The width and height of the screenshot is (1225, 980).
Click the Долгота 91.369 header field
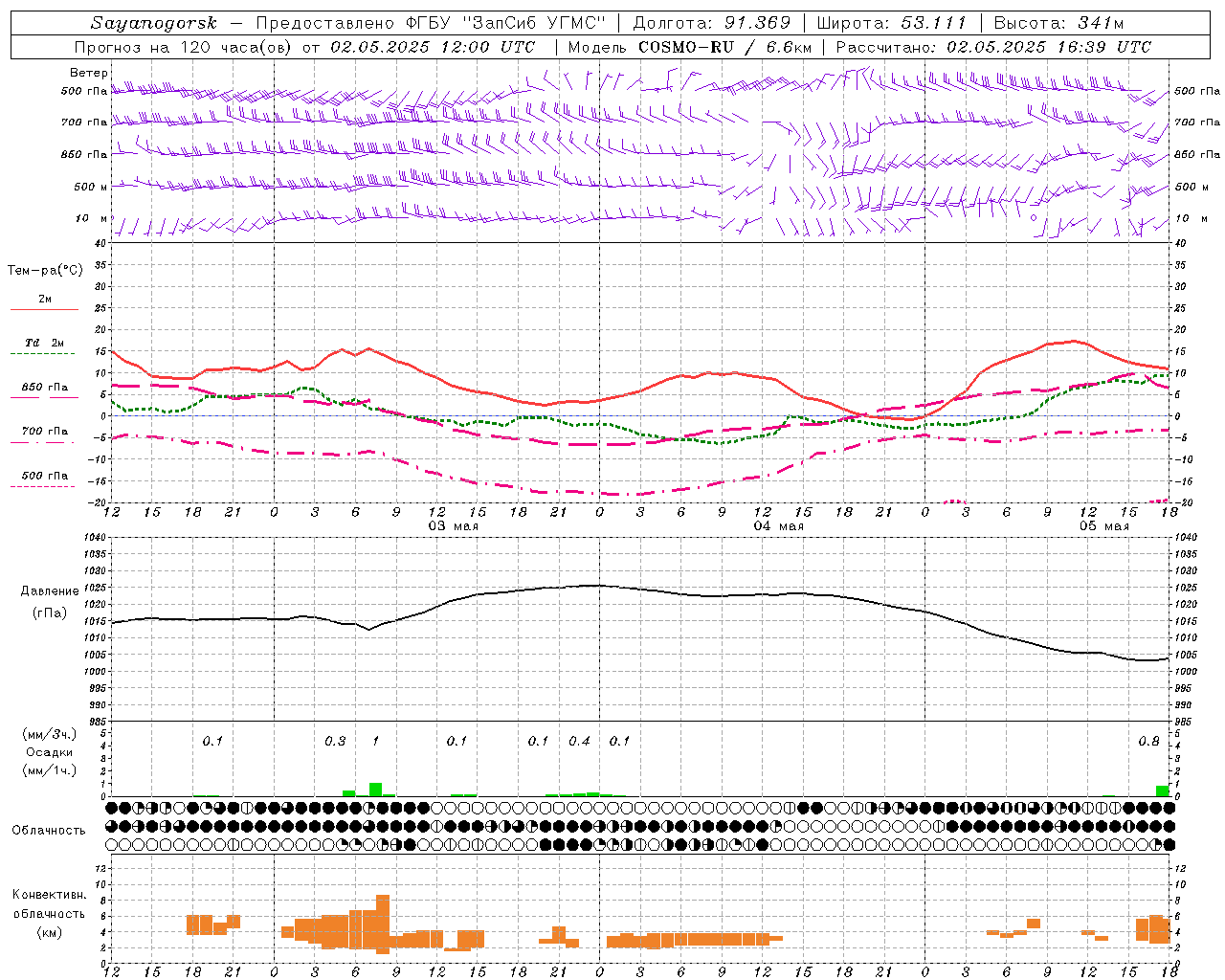coord(712,23)
